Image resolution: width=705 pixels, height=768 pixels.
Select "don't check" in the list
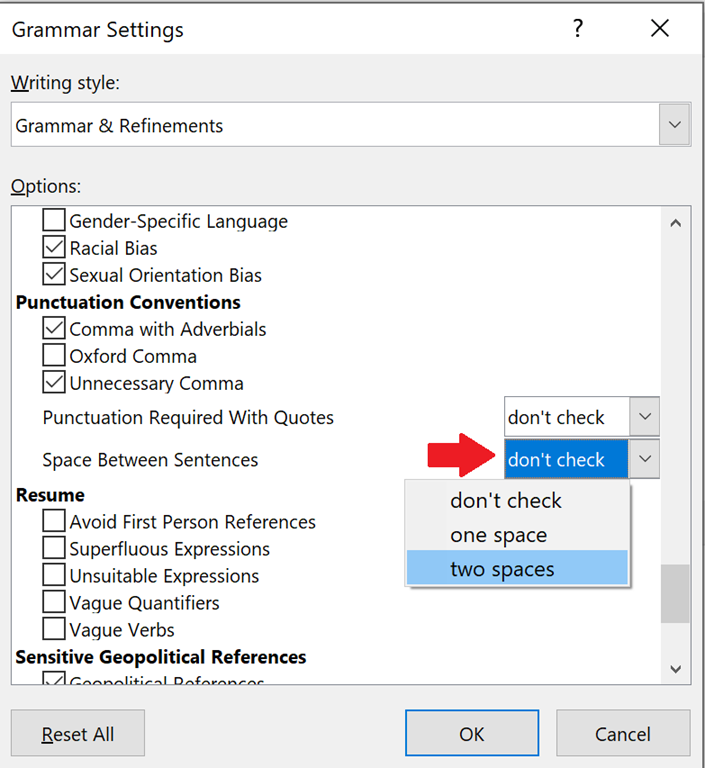[x=506, y=501]
